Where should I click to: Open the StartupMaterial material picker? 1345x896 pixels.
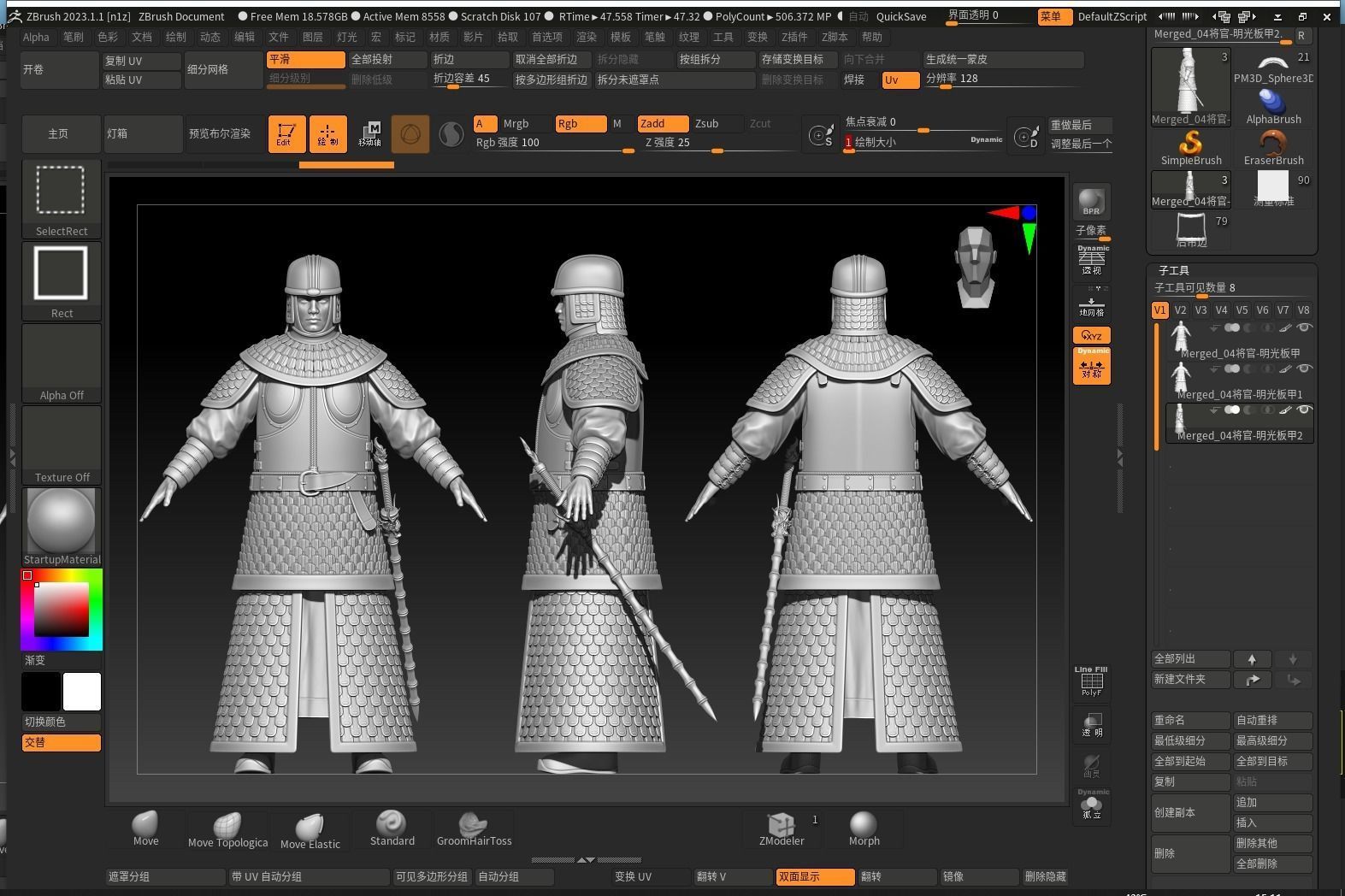(x=62, y=527)
